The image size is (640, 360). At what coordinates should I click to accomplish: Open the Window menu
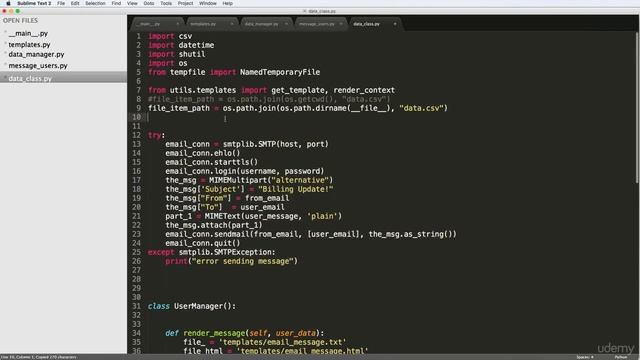pyautogui.click(x=208, y=3)
